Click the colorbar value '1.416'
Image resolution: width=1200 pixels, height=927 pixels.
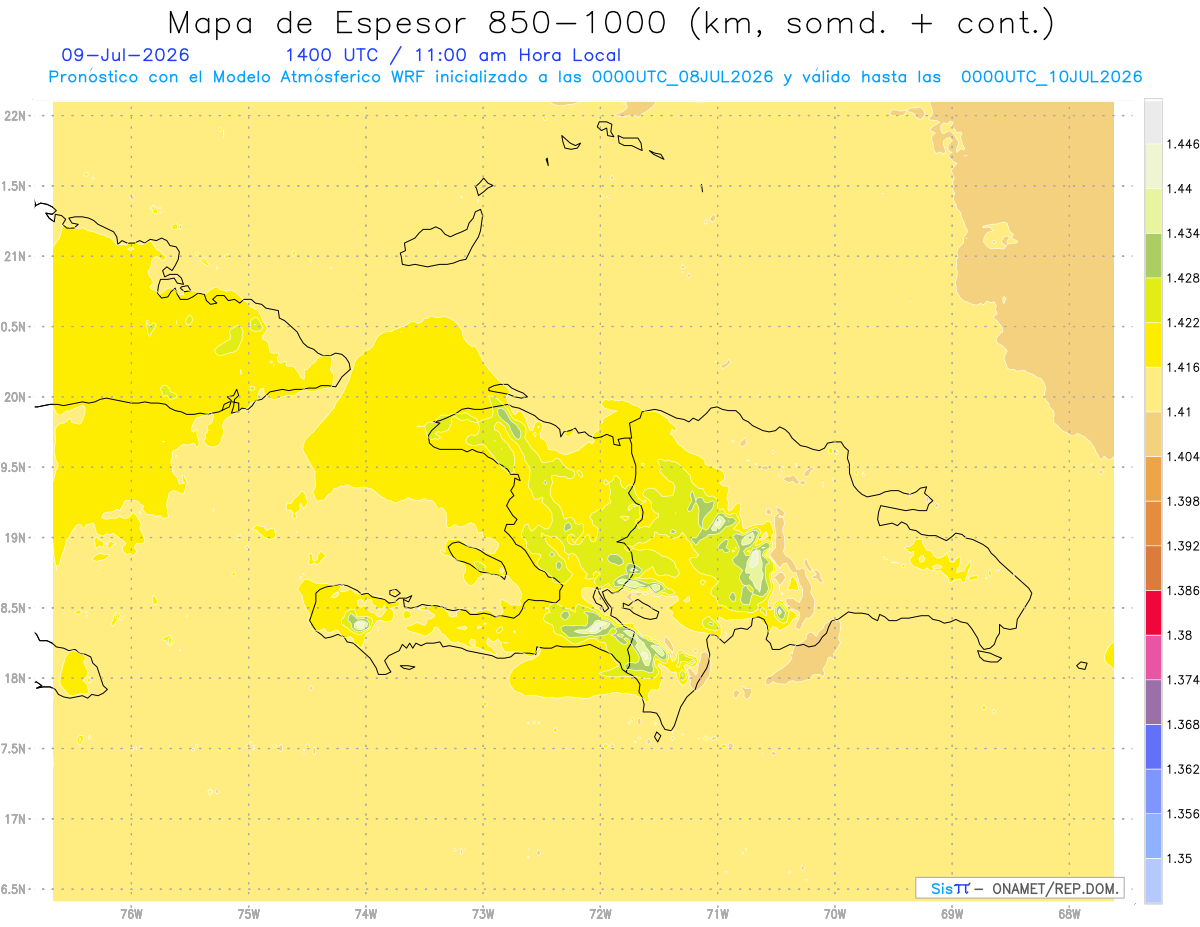(x=1184, y=367)
